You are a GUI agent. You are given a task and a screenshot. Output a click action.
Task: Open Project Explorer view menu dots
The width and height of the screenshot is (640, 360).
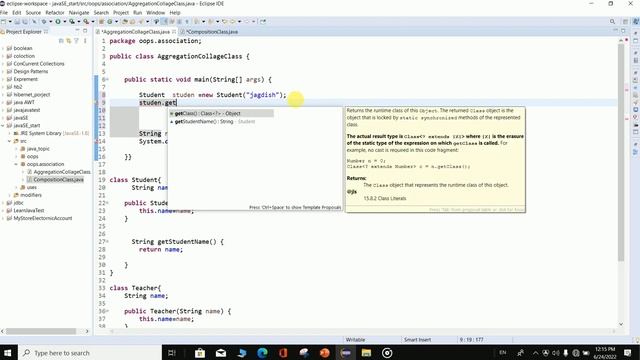pyautogui.click(x=85, y=40)
